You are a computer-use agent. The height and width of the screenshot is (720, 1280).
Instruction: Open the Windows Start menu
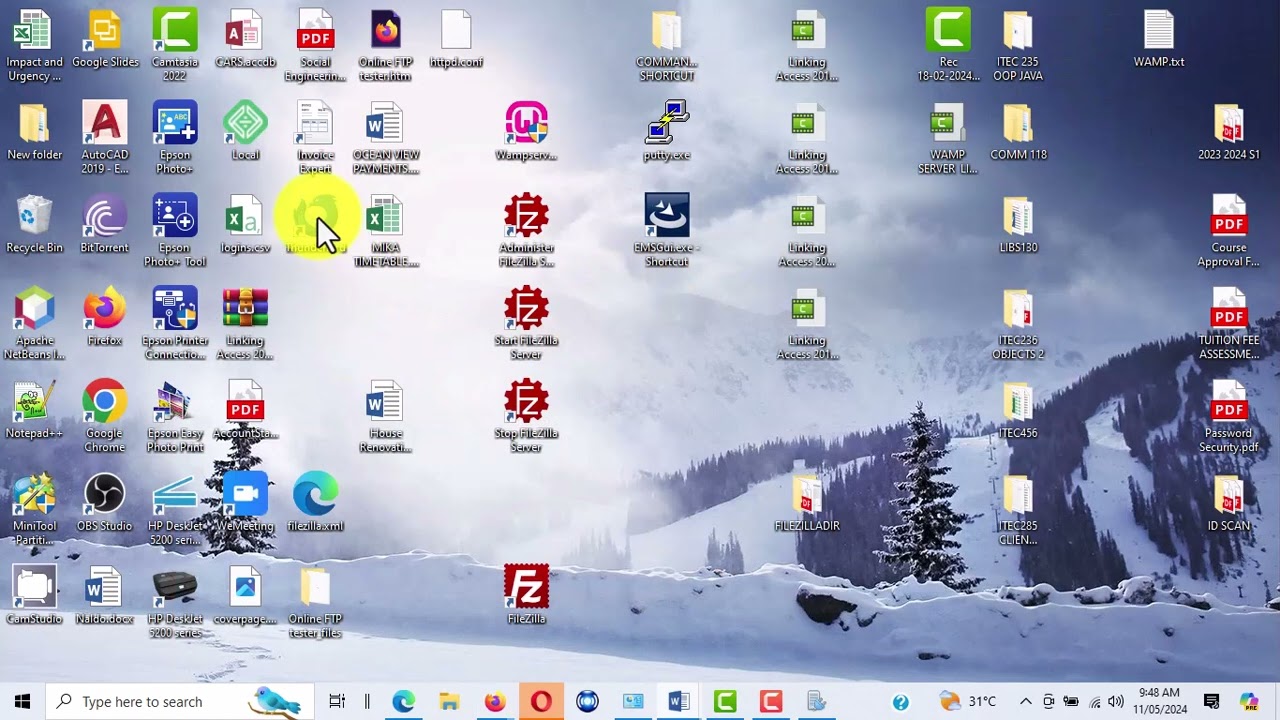tap(23, 701)
